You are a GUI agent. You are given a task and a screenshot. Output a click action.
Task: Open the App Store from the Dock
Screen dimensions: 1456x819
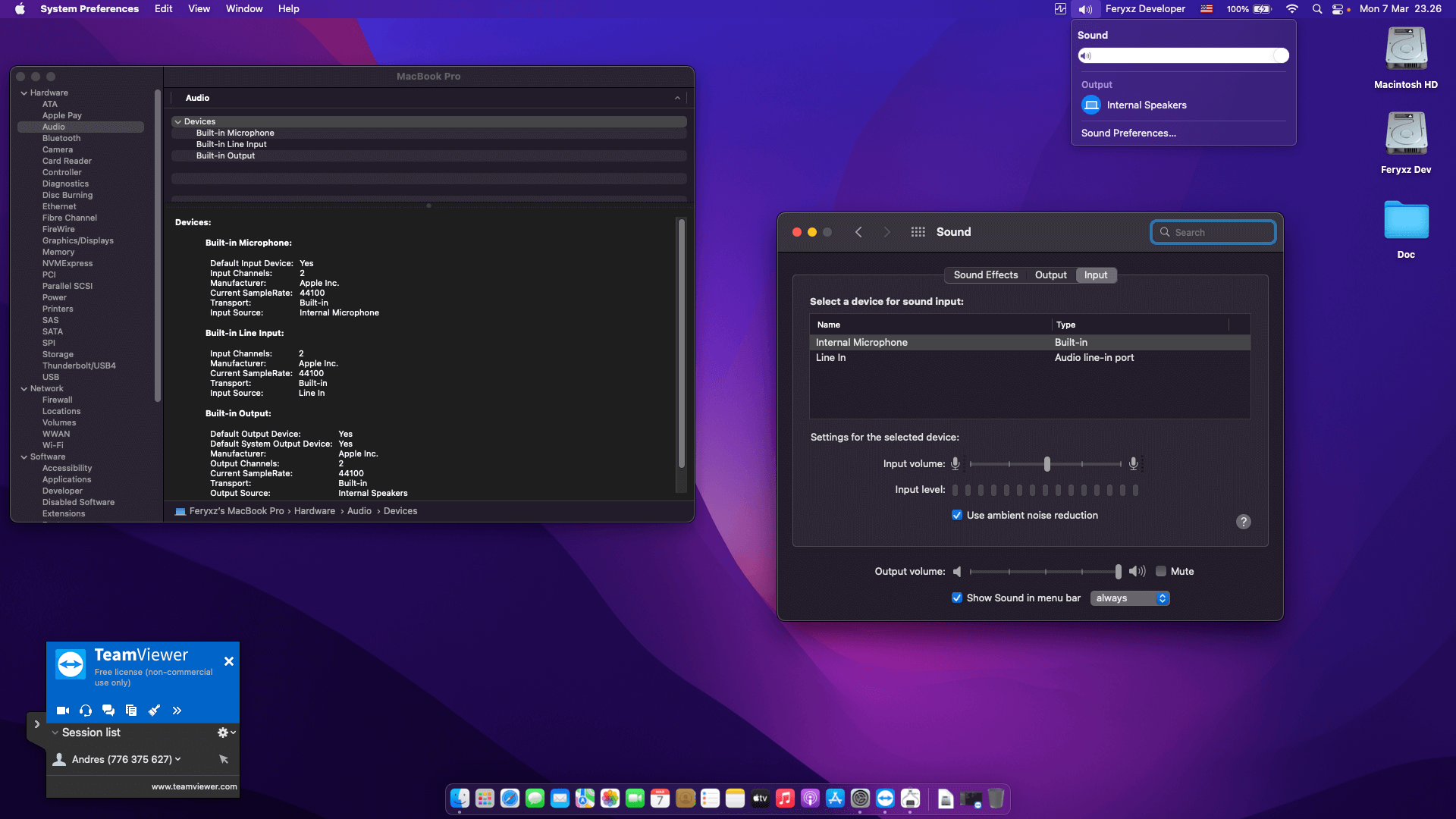[x=836, y=799]
